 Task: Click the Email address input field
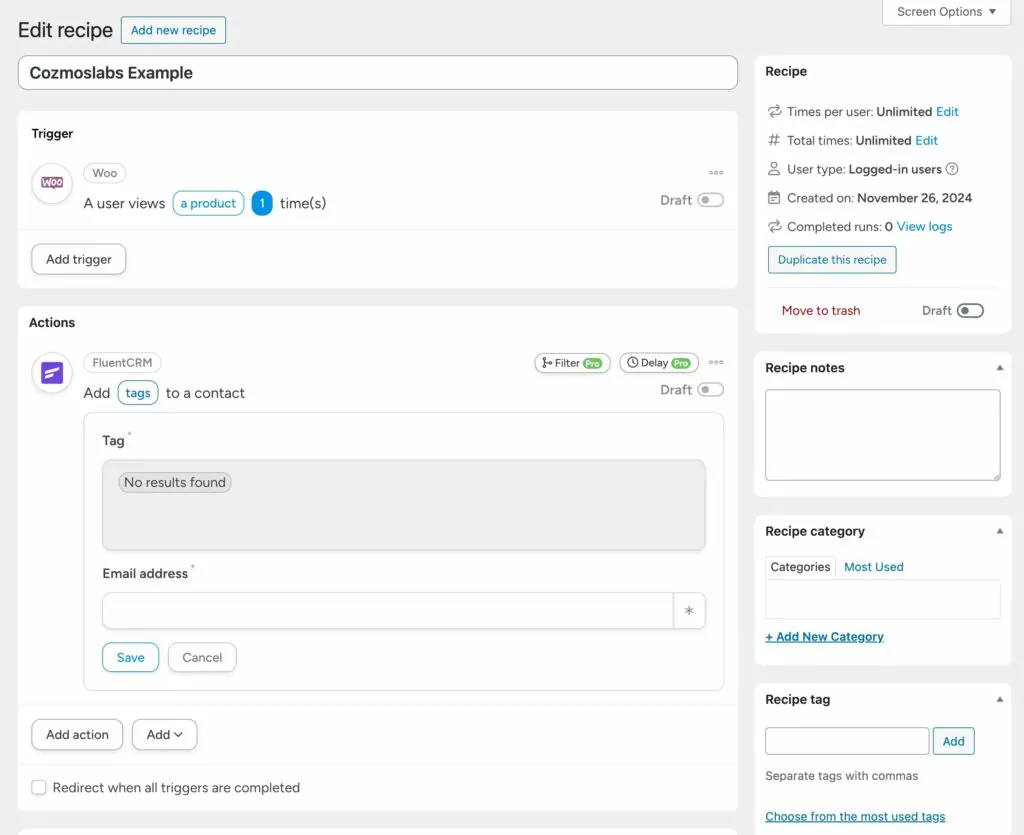(x=388, y=610)
